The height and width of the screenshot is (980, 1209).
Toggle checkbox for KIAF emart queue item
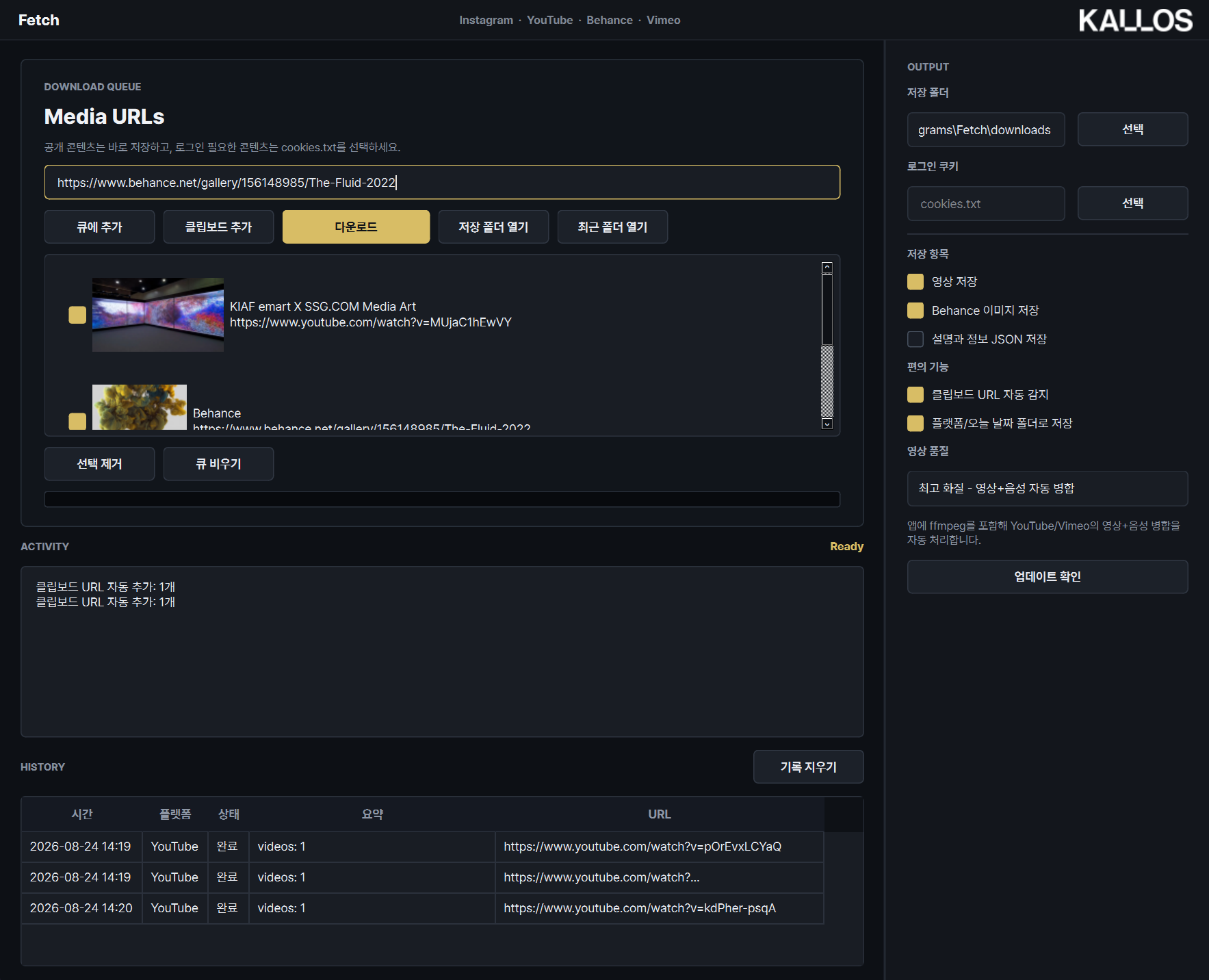coord(77,315)
